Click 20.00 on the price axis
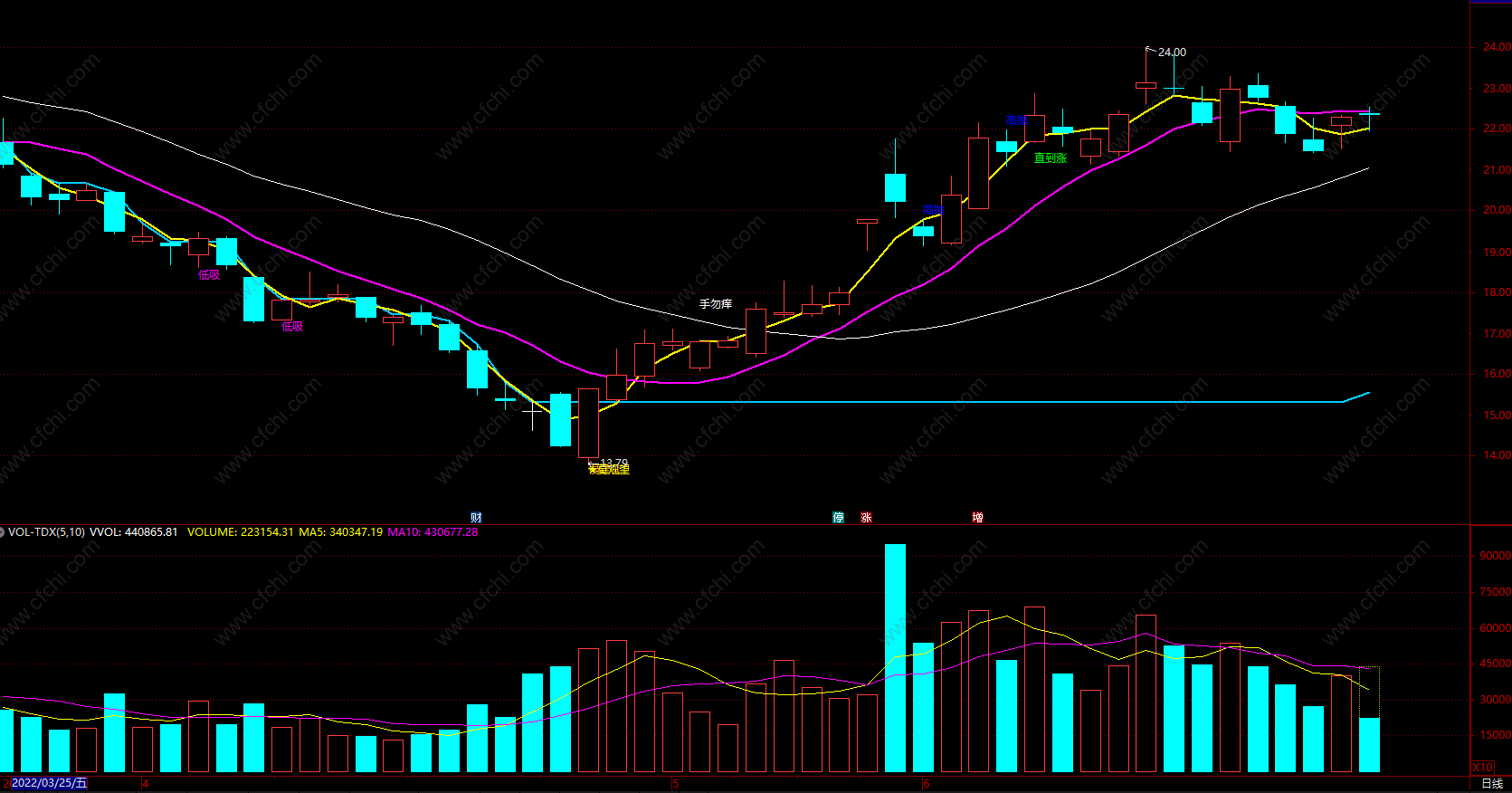1512x793 pixels. [x=1497, y=210]
